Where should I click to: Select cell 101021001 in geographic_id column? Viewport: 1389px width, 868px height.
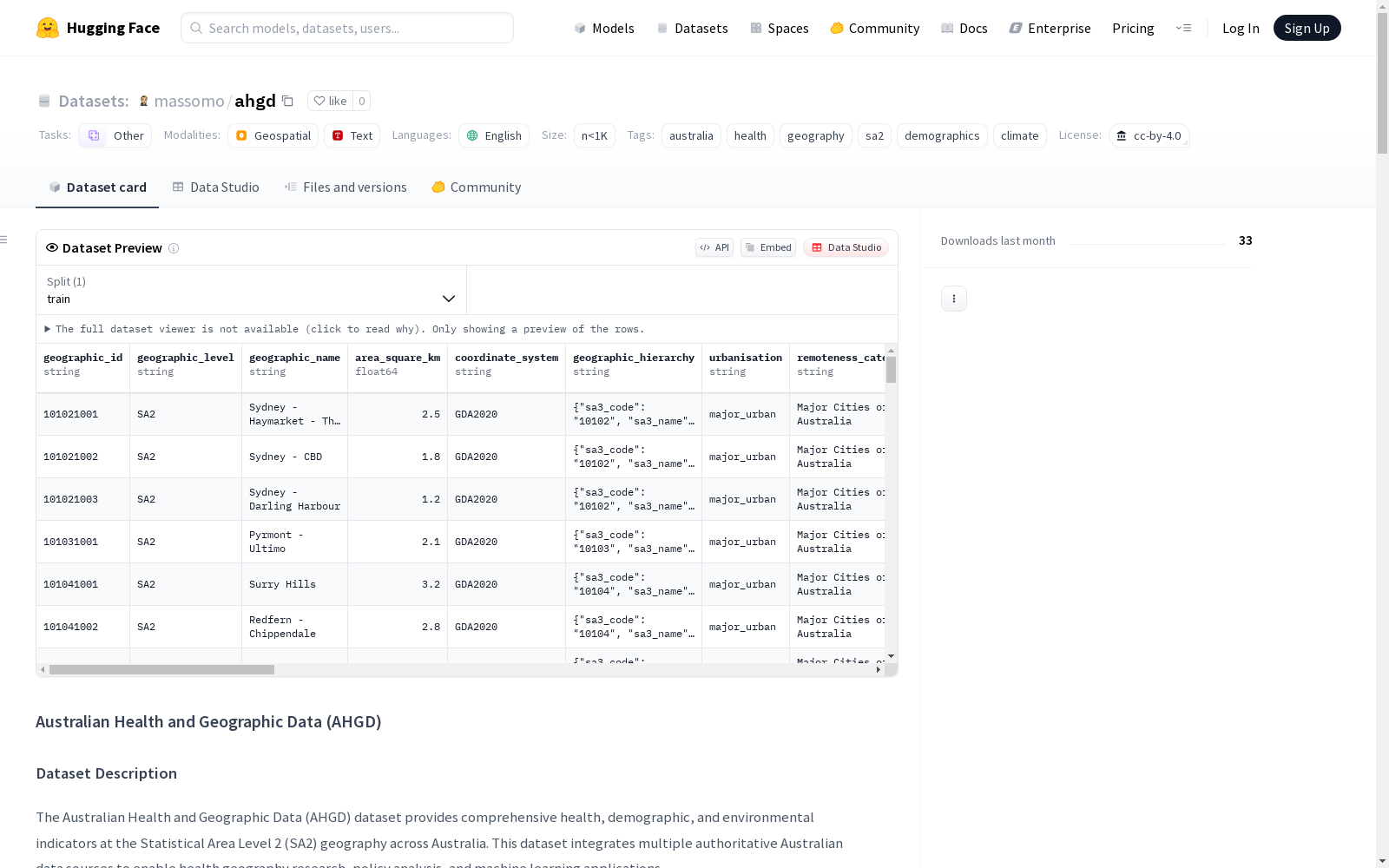click(83, 414)
